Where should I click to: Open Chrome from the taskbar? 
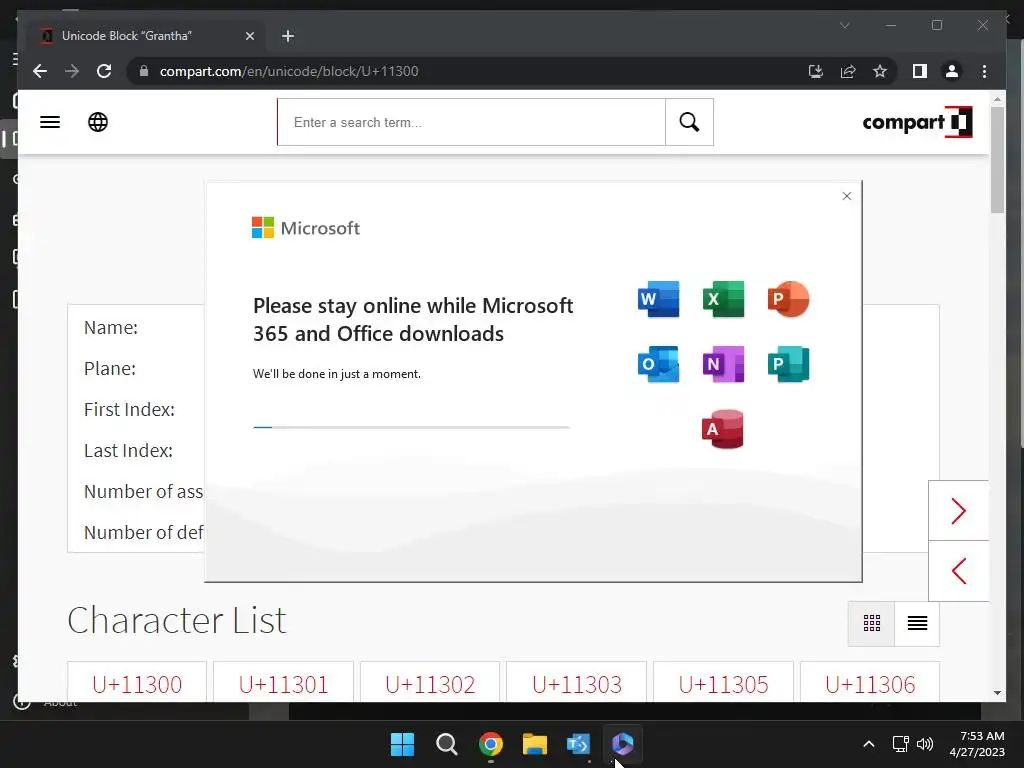491,744
